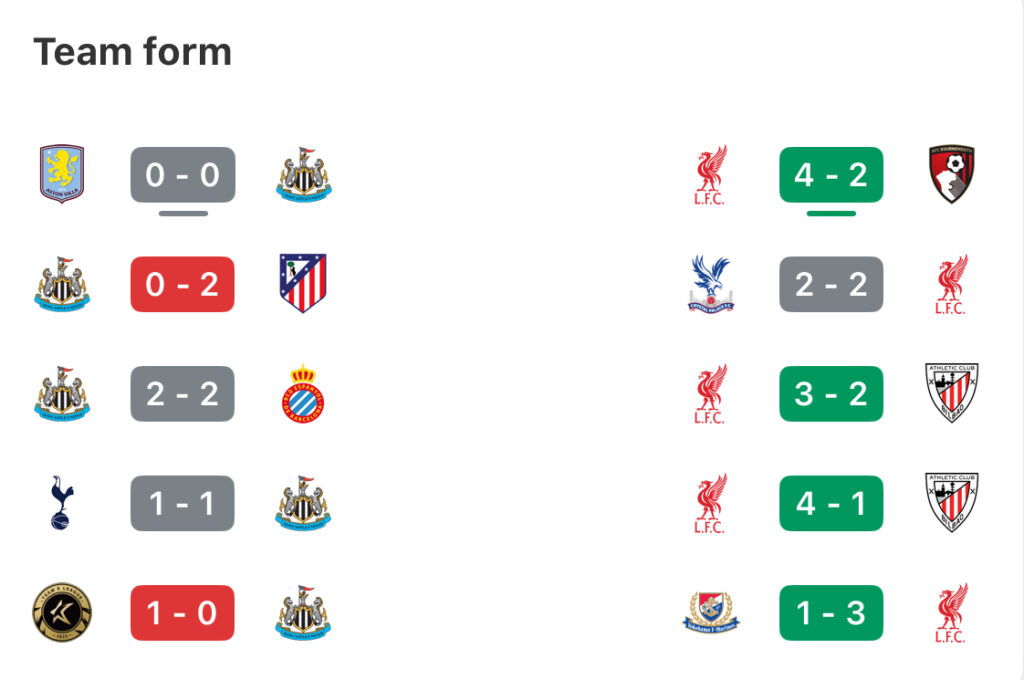Open the green 4 - 2 Bournemouth result
1024x680 pixels.
[831, 174]
